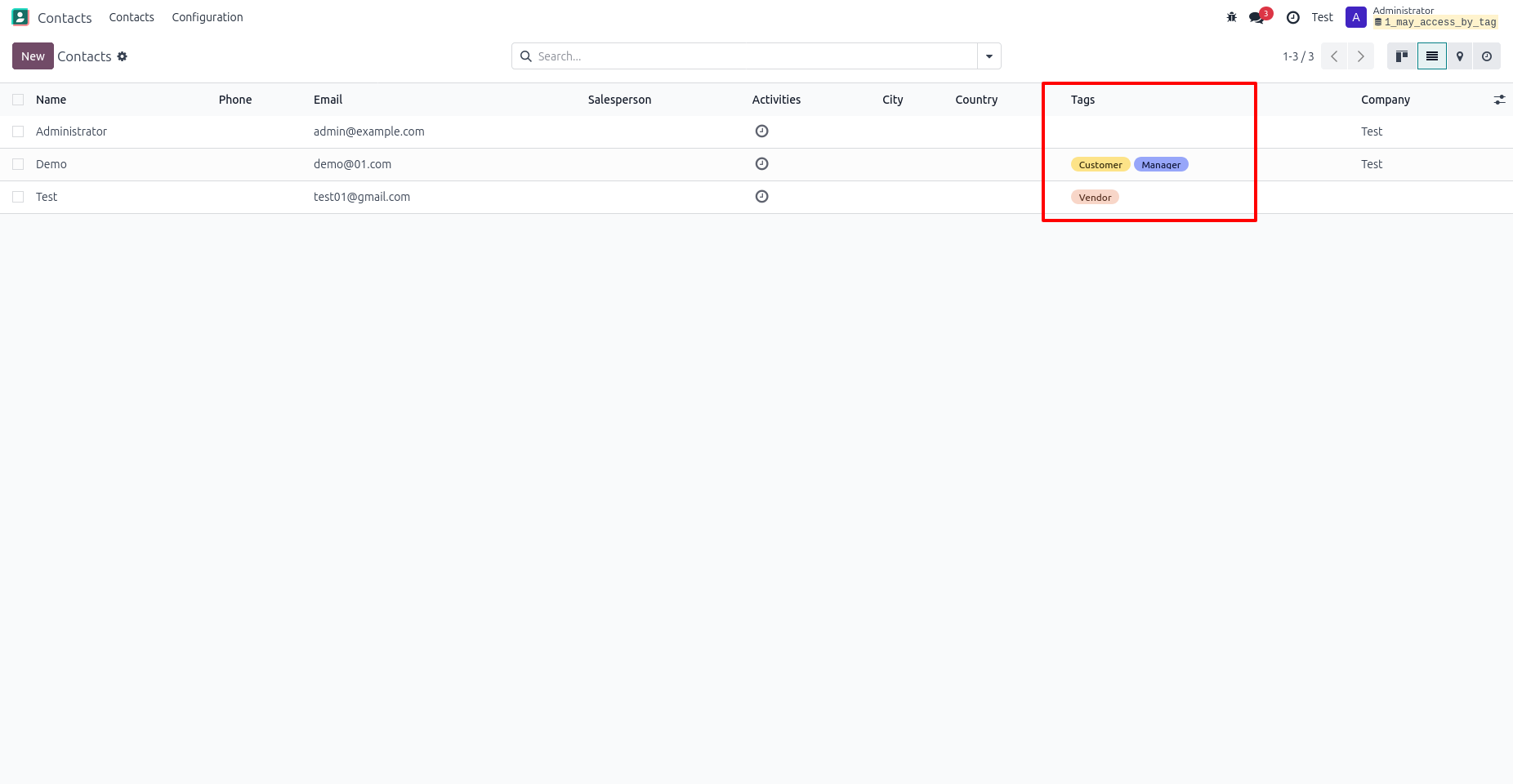Open the optional columns settings toggle
This screenshot has width=1513, height=784.
pyautogui.click(x=1499, y=100)
